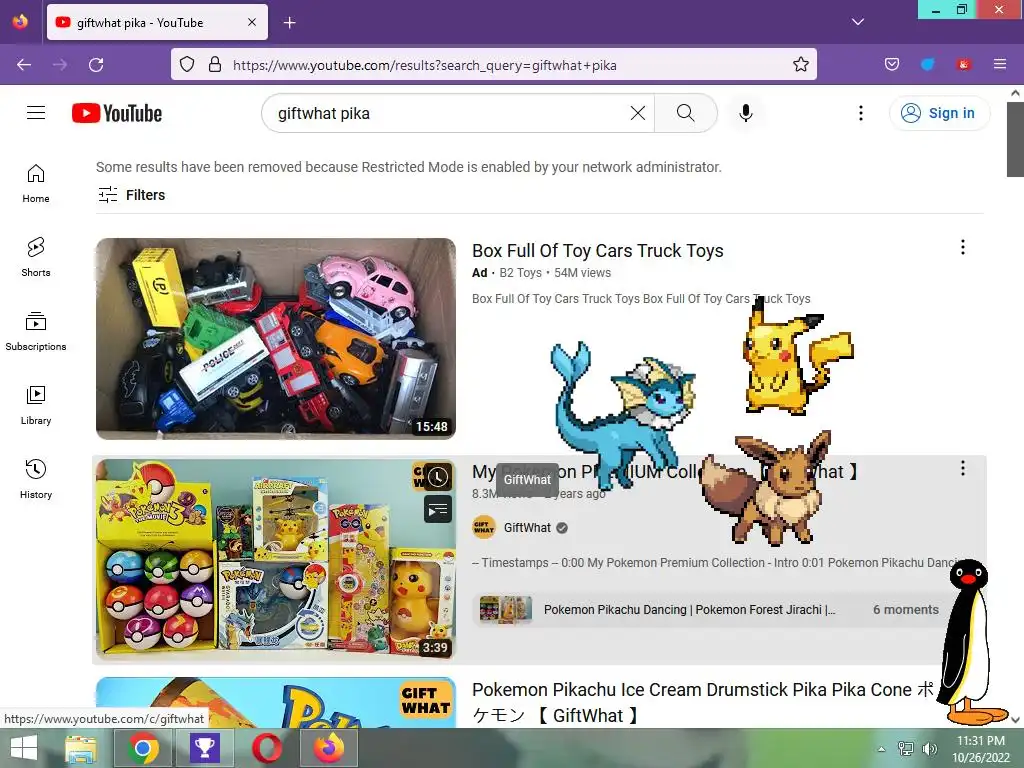Open the Windows Start menu
Screen dimensions: 1024x768
(x=24, y=748)
